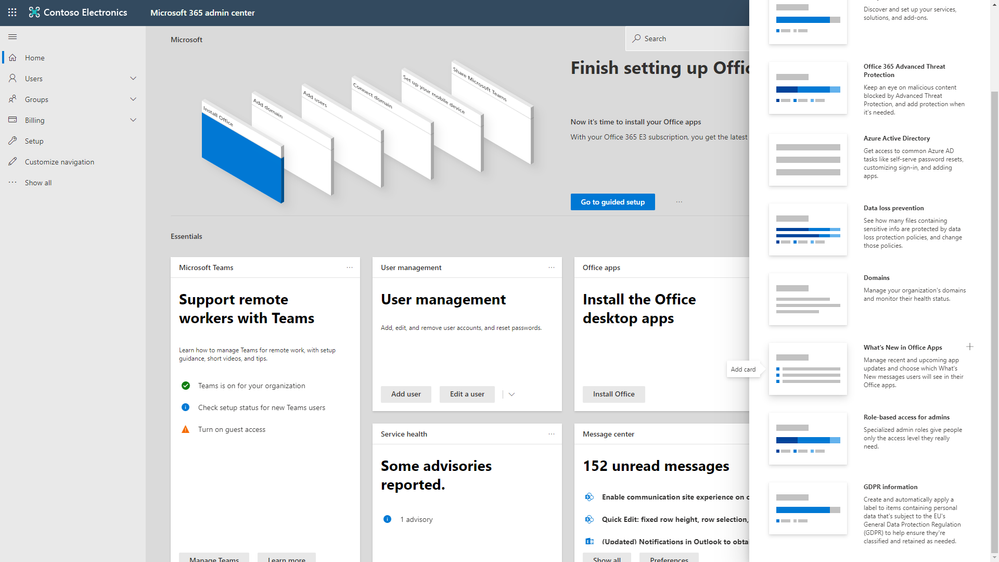Click the Setup wrench icon
The width and height of the screenshot is (999, 562).
12,141
